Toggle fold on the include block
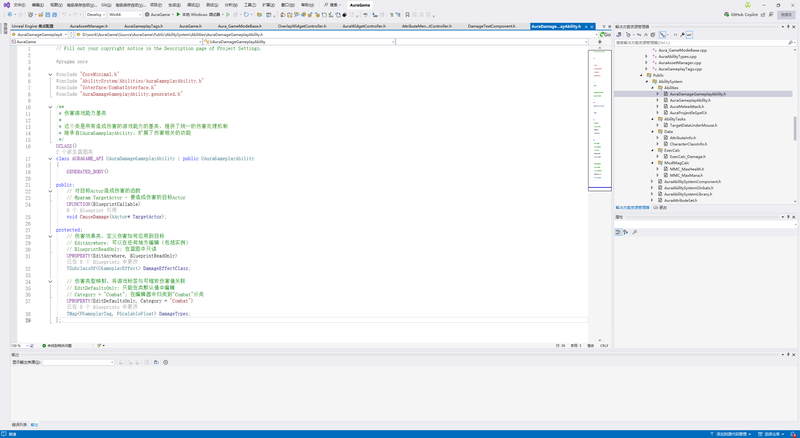800x438 pixels. (x=51, y=75)
